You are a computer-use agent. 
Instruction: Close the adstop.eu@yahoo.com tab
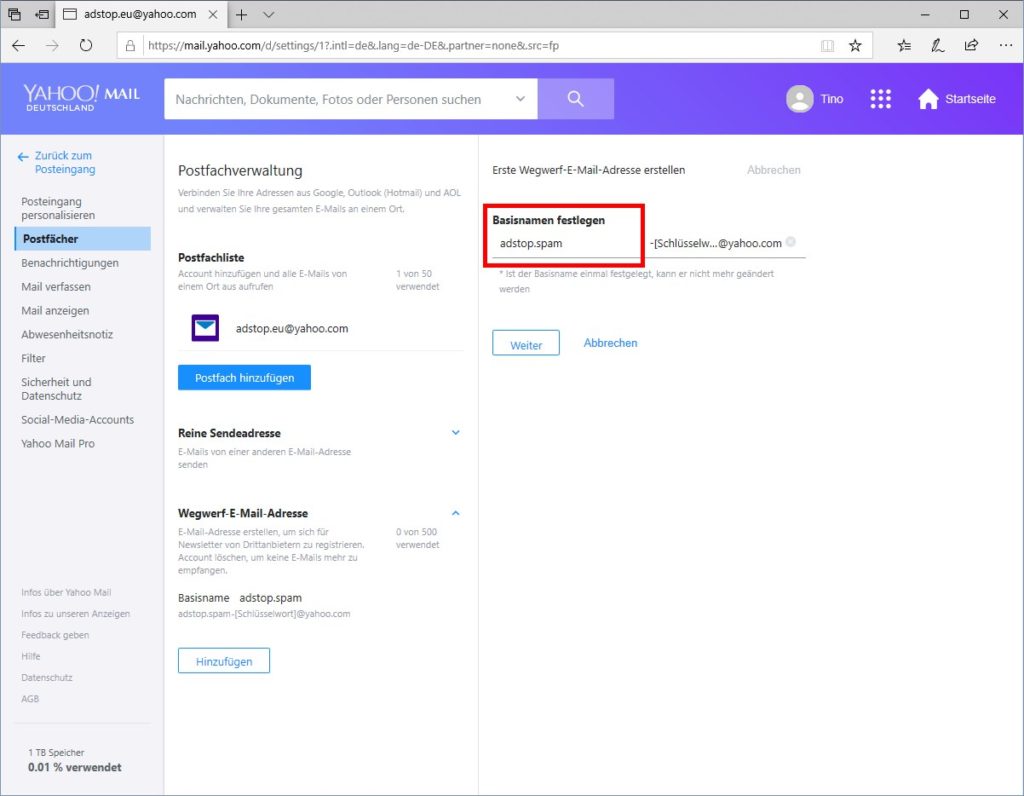[213, 14]
